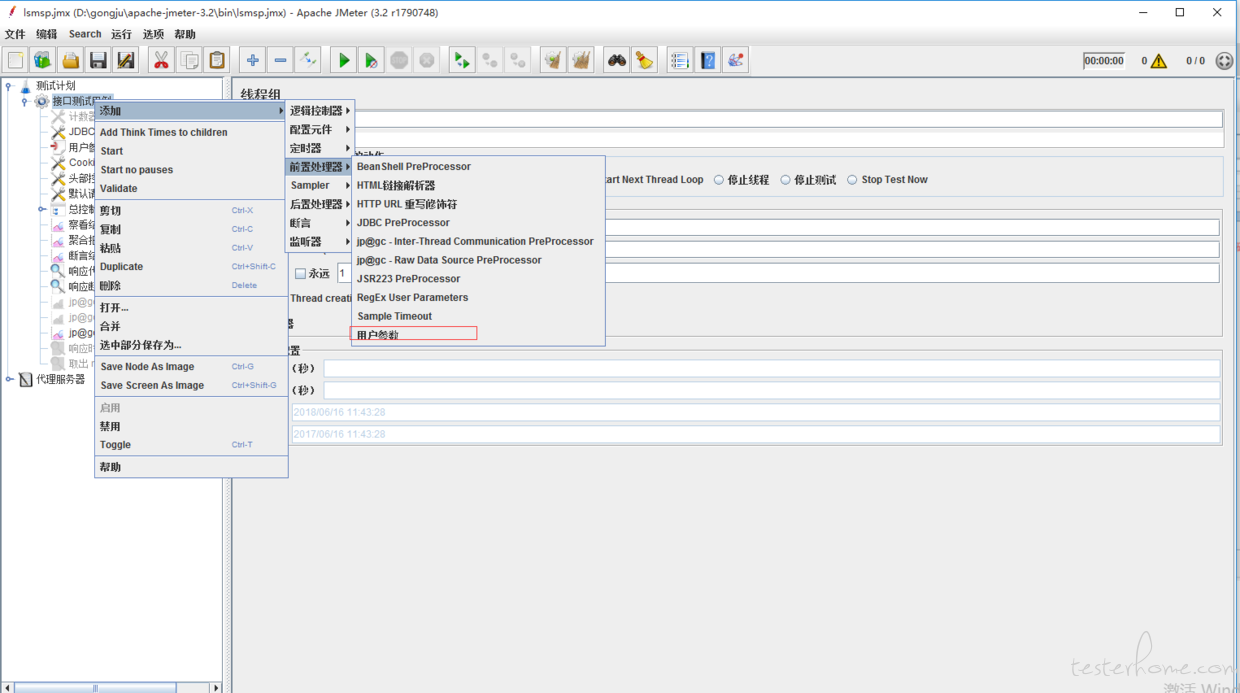Click Save Node As Image entry
The image size is (1240, 693).
tap(191, 367)
